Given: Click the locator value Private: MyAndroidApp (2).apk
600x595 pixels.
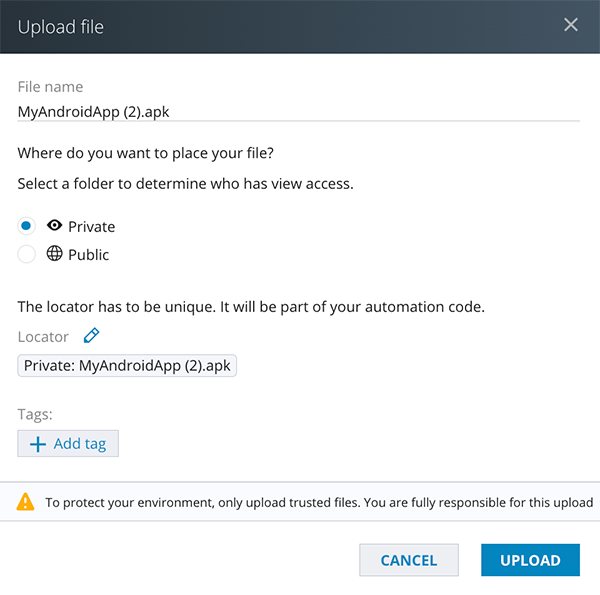Looking at the screenshot, I should 127,365.
